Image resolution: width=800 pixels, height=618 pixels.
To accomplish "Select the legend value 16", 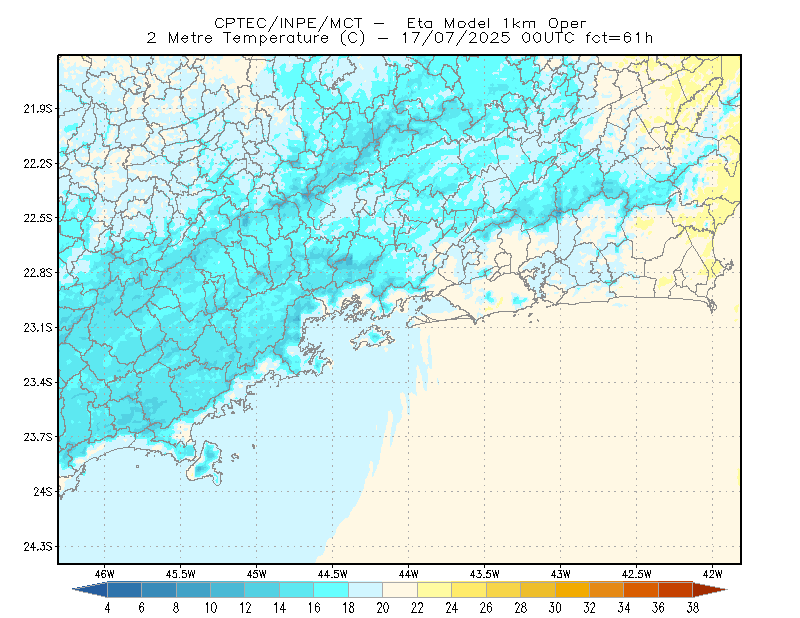I will [314, 608].
